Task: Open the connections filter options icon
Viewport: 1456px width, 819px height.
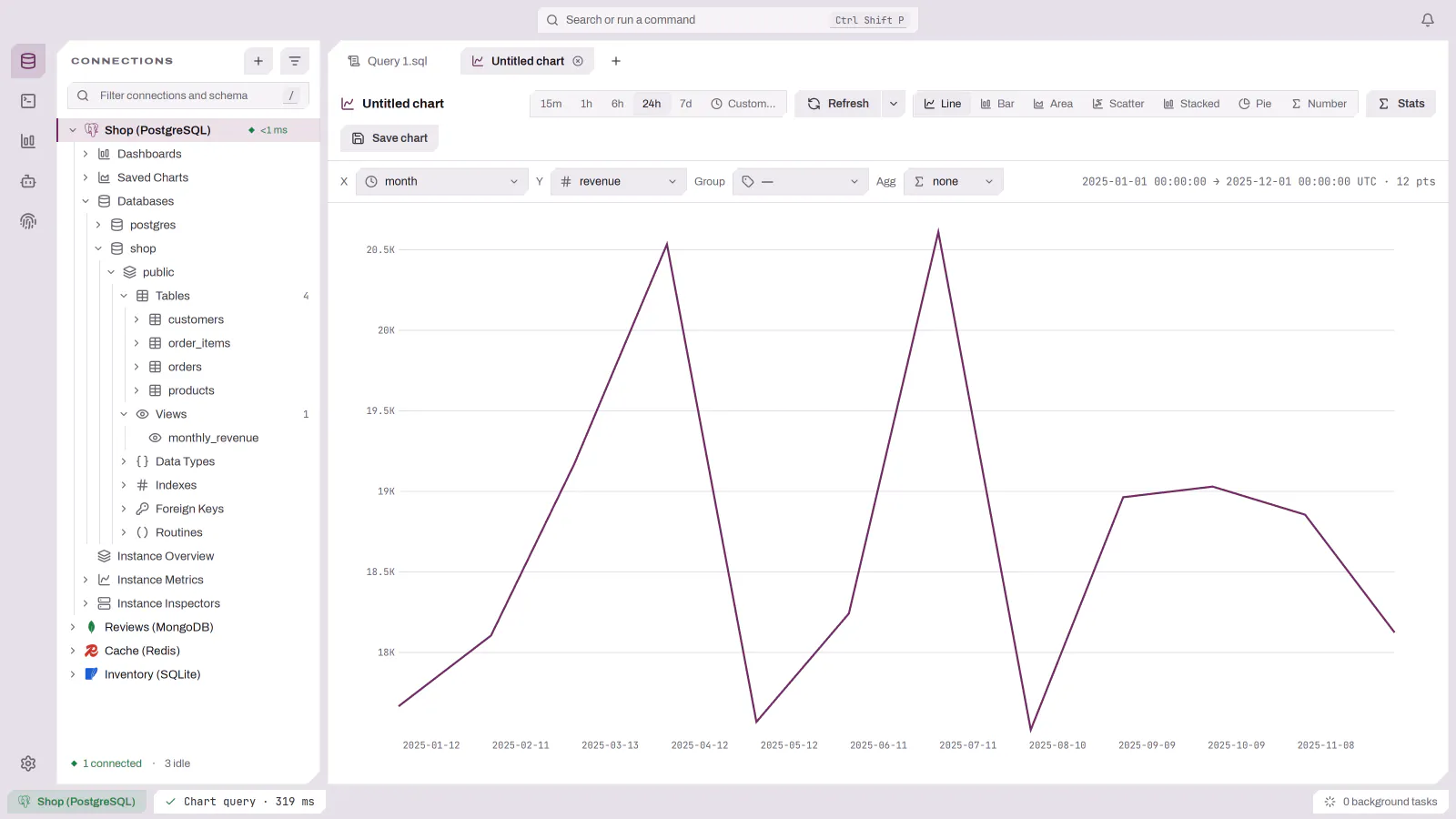Action: pyautogui.click(x=295, y=61)
